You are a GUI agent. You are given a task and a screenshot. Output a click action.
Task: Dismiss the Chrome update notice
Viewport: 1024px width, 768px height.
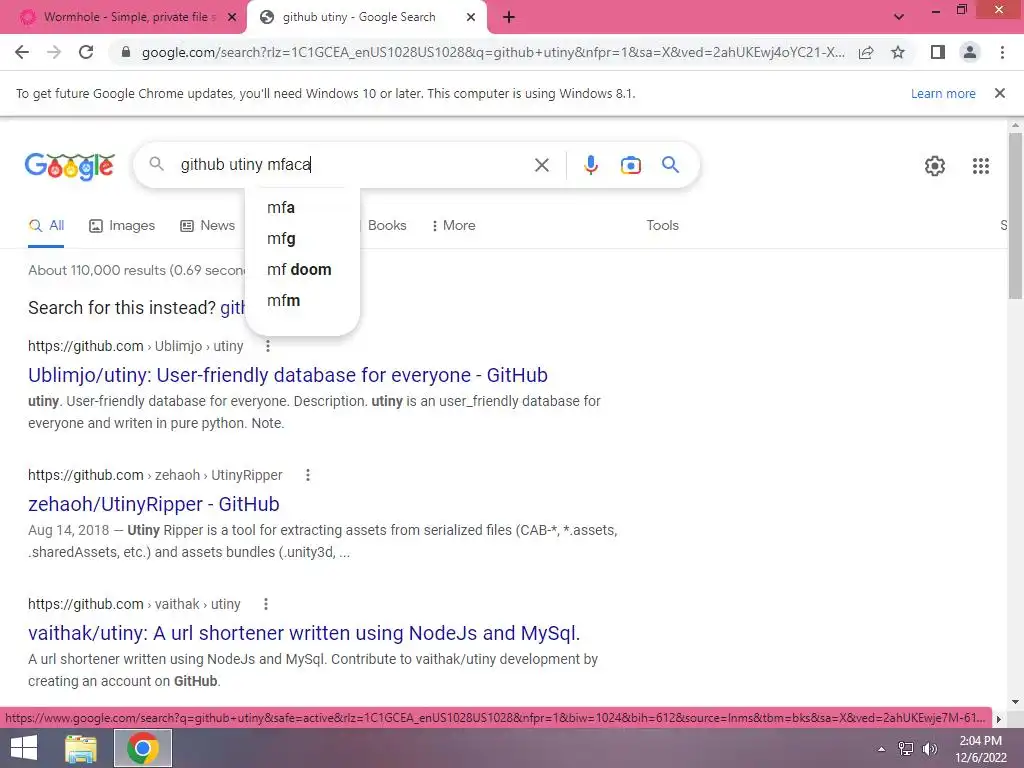coord(1000,93)
